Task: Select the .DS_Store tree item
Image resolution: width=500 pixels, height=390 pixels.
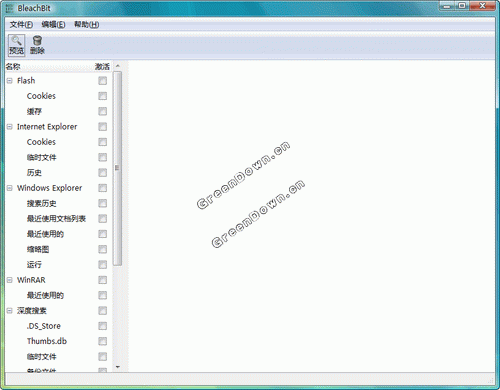Action: 44,326
